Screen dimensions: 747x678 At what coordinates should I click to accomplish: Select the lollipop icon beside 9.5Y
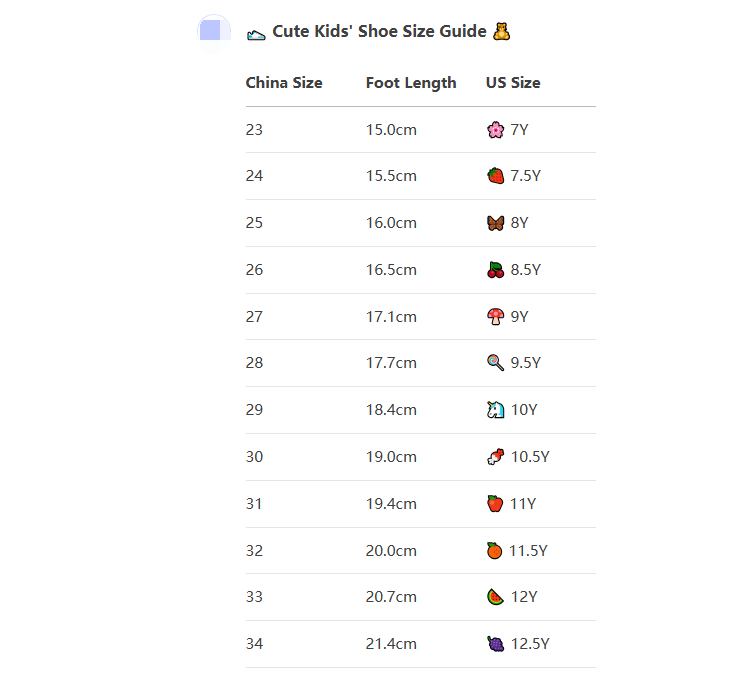click(495, 363)
